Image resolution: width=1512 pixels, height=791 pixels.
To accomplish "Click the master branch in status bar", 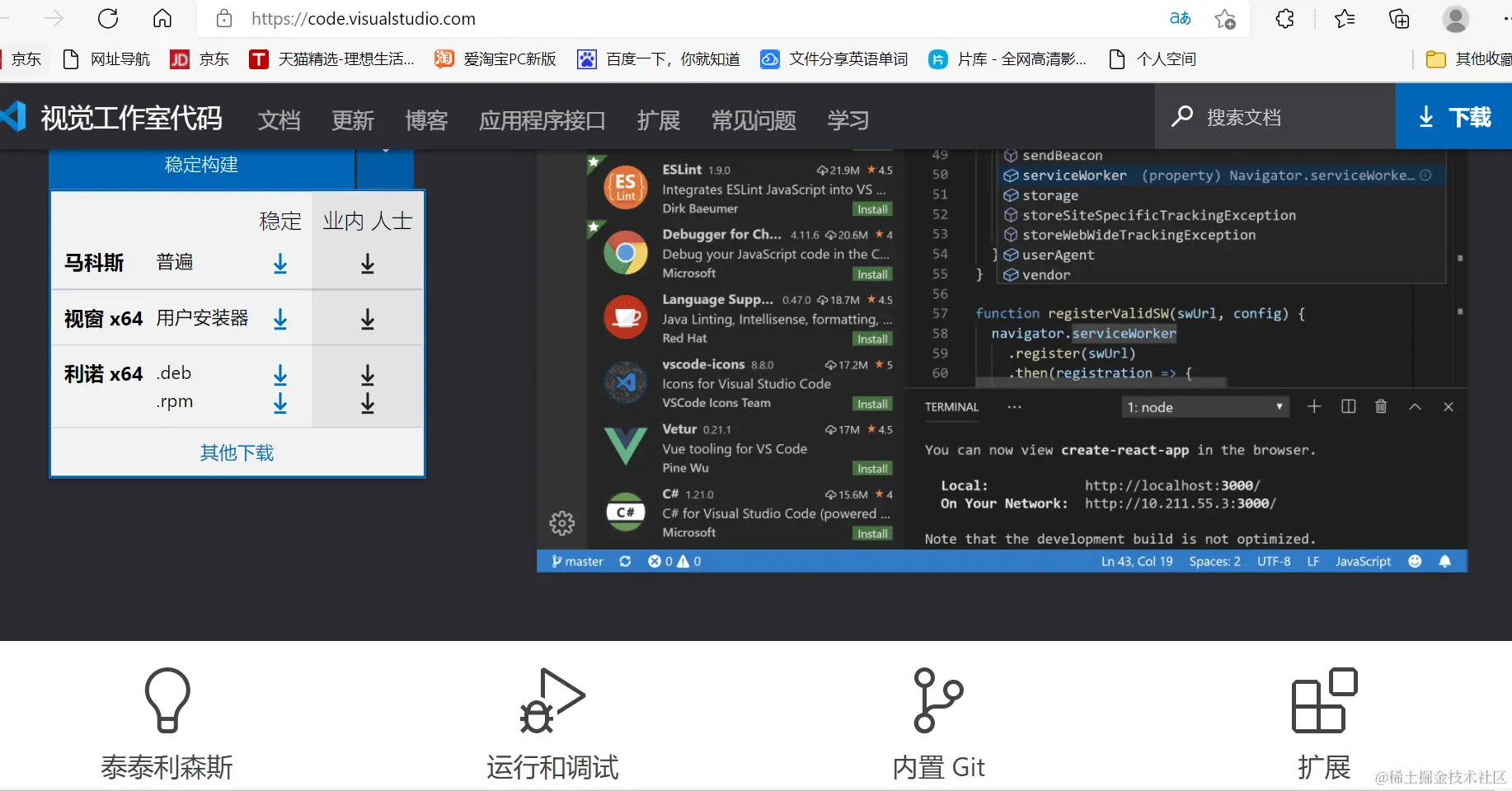I will (x=577, y=561).
